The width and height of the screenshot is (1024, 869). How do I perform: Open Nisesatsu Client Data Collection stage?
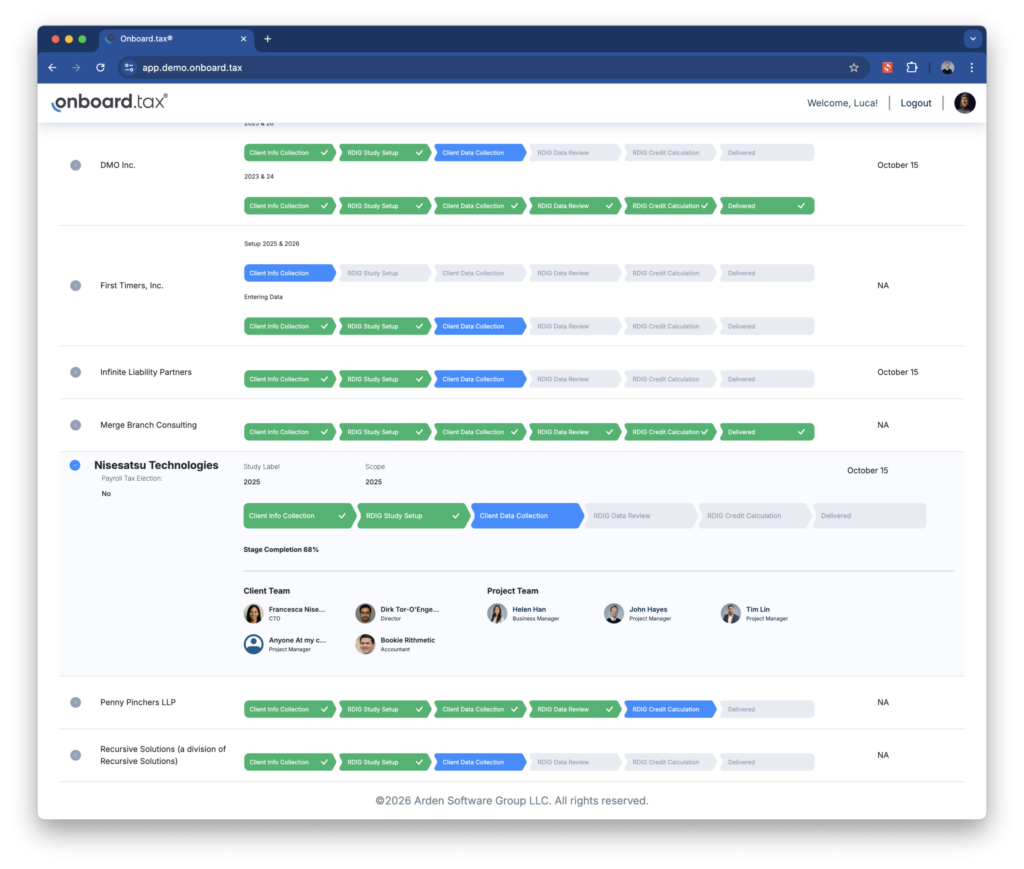pos(526,516)
